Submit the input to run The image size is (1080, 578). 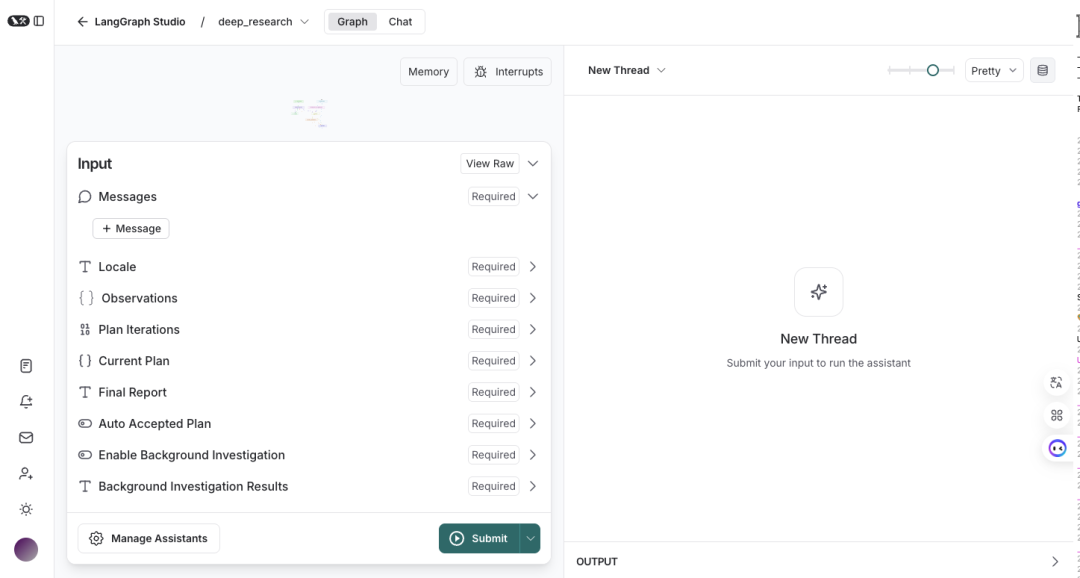click(479, 539)
